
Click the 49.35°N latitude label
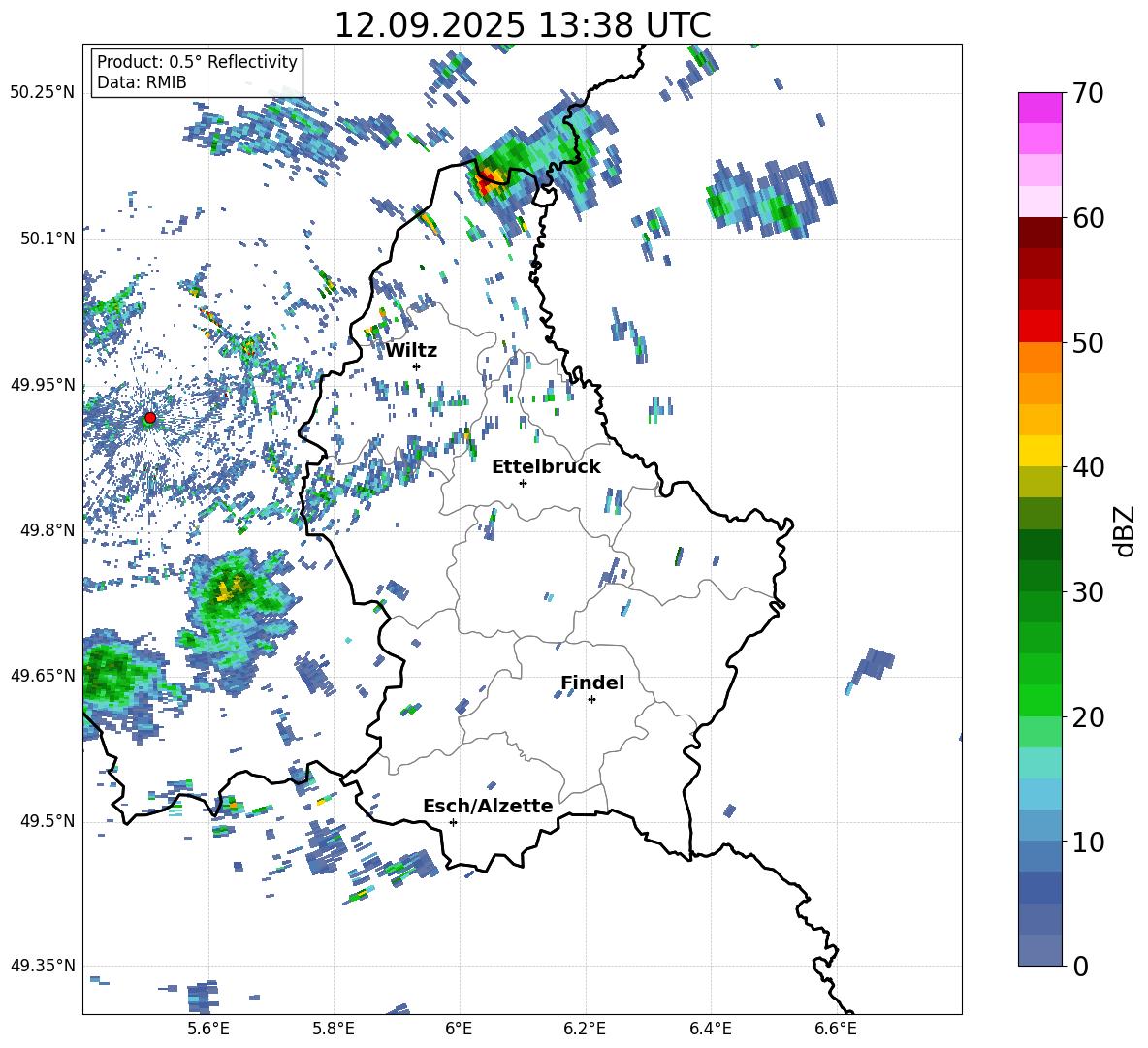pyautogui.click(x=42, y=966)
